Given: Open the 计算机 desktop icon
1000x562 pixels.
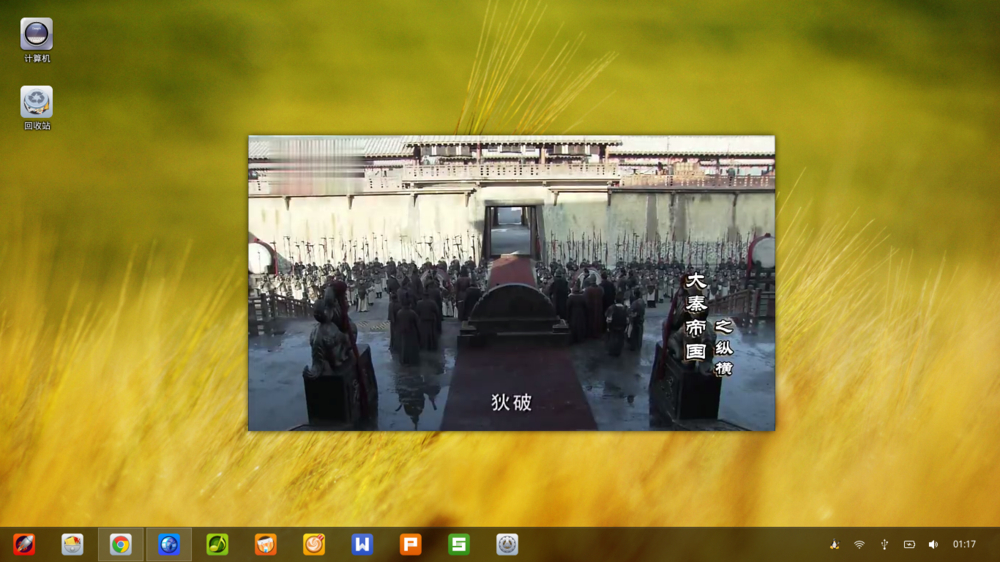Looking at the screenshot, I should (x=36, y=41).
